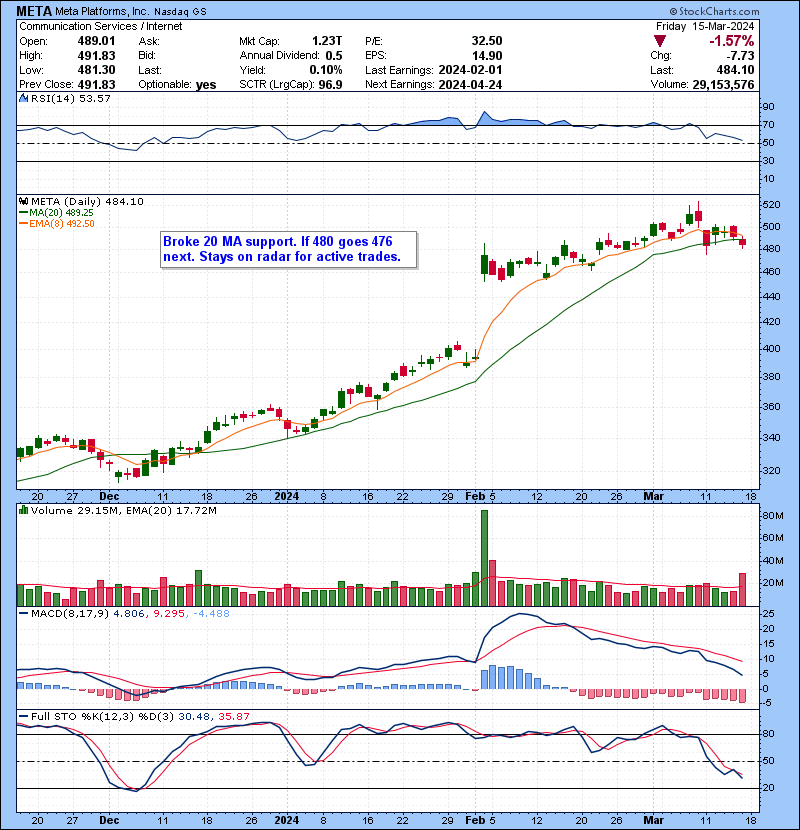The height and width of the screenshot is (830, 800).
Task: Click the 80M volume axis label
Action: (773, 516)
